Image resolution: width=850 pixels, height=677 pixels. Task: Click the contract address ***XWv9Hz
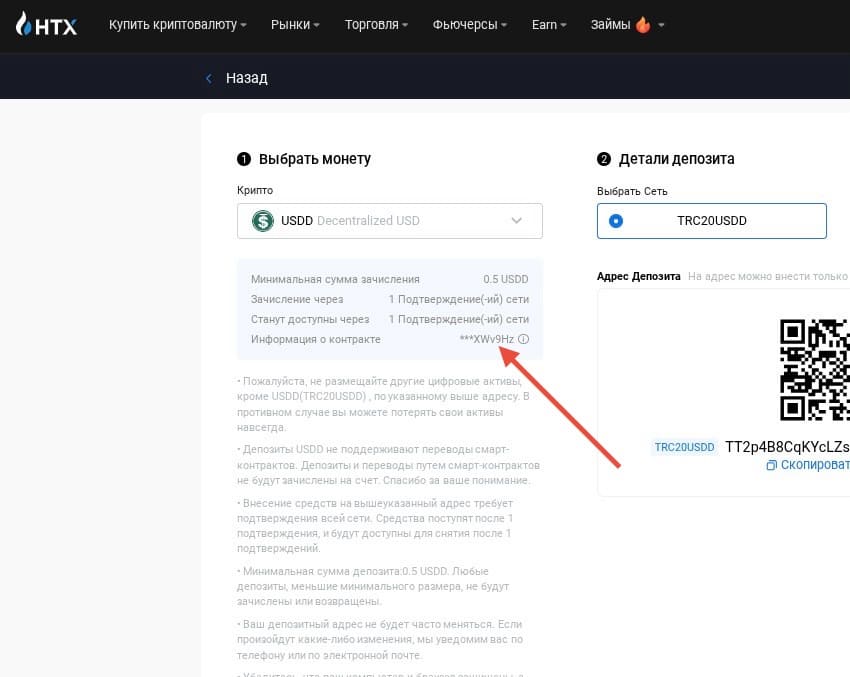point(487,339)
